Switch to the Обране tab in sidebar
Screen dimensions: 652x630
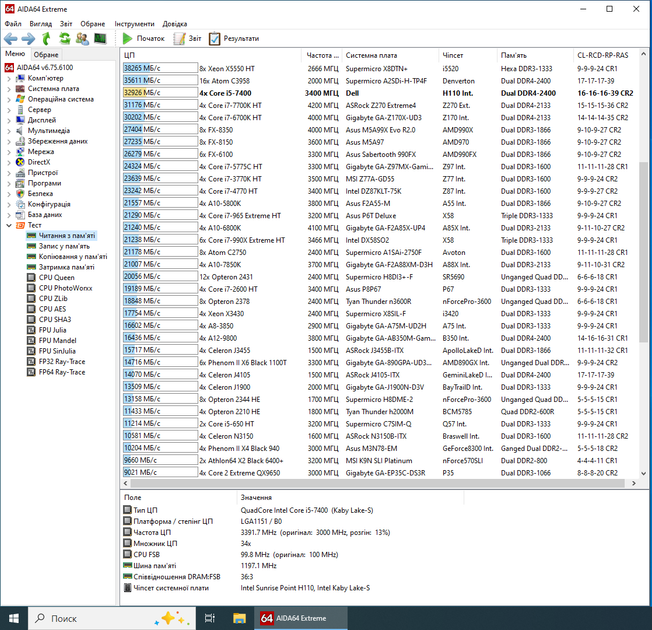[46, 54]
